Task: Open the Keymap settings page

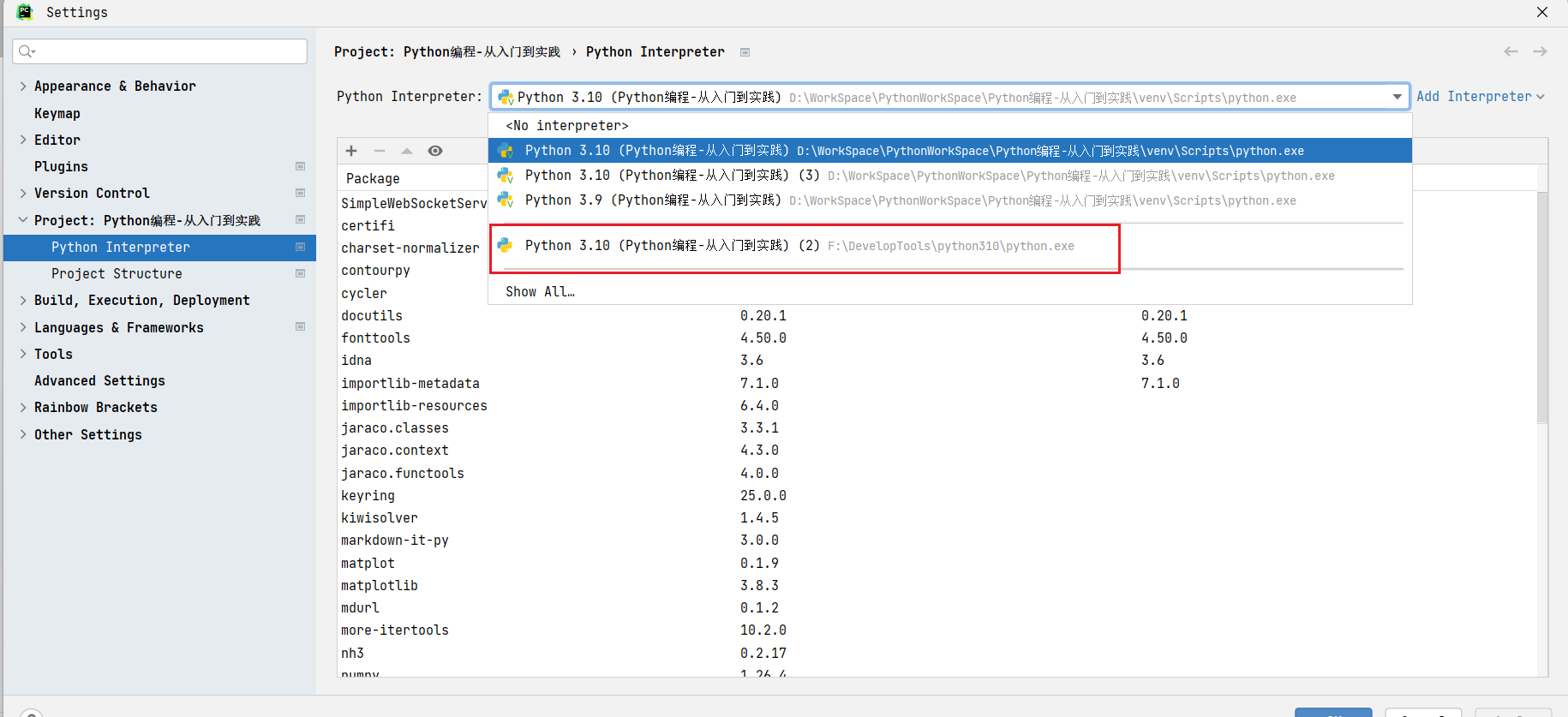Action: (57, 113)
